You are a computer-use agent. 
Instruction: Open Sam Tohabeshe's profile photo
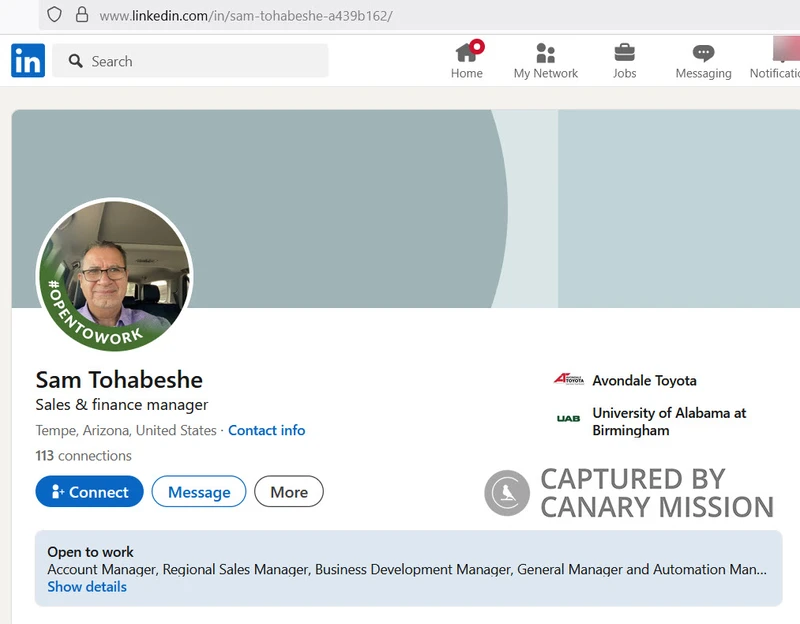pyautogui.click(x=114, y=274)
